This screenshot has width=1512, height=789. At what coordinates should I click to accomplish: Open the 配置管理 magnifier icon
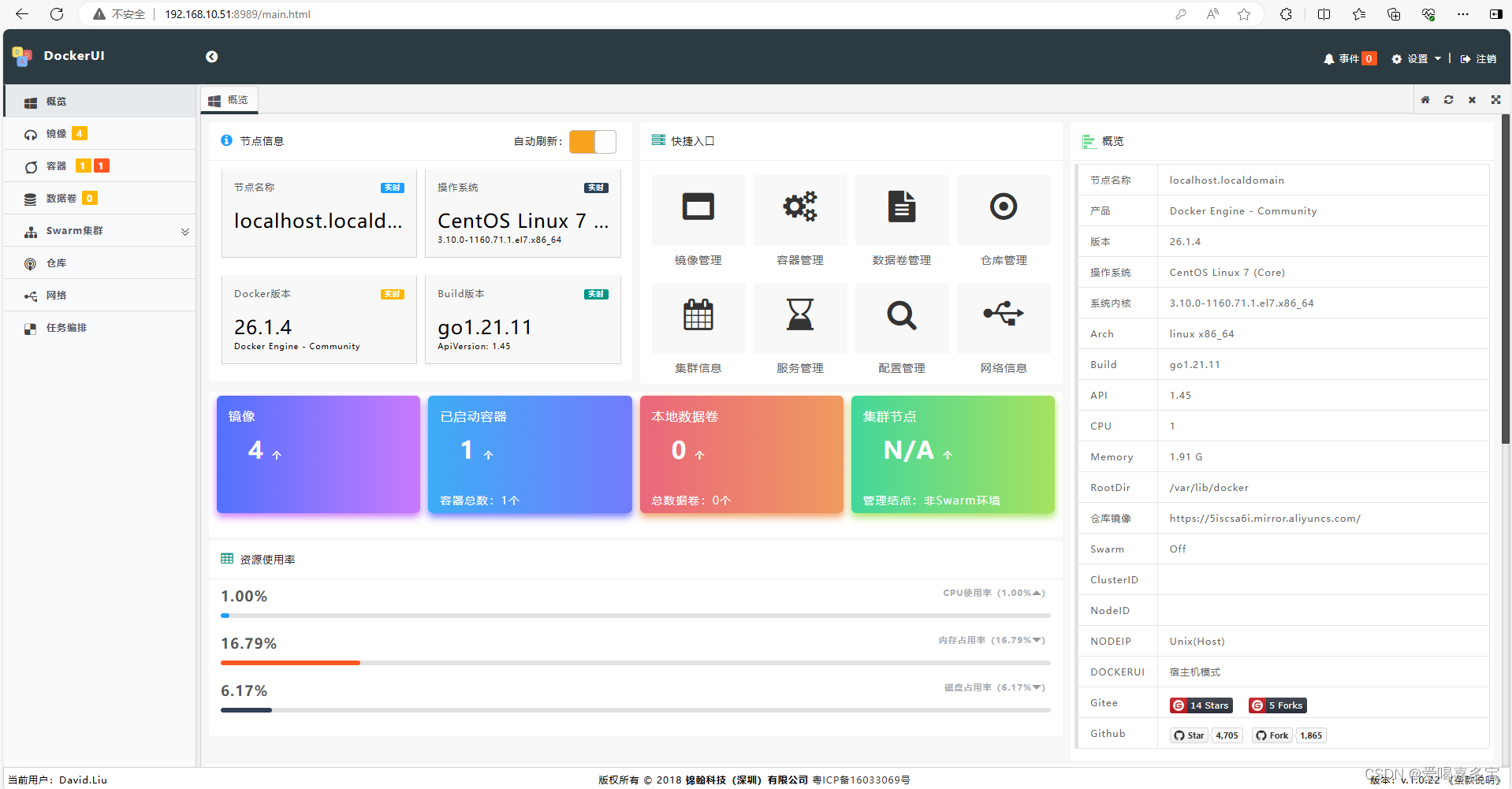[x=901, y=314]
